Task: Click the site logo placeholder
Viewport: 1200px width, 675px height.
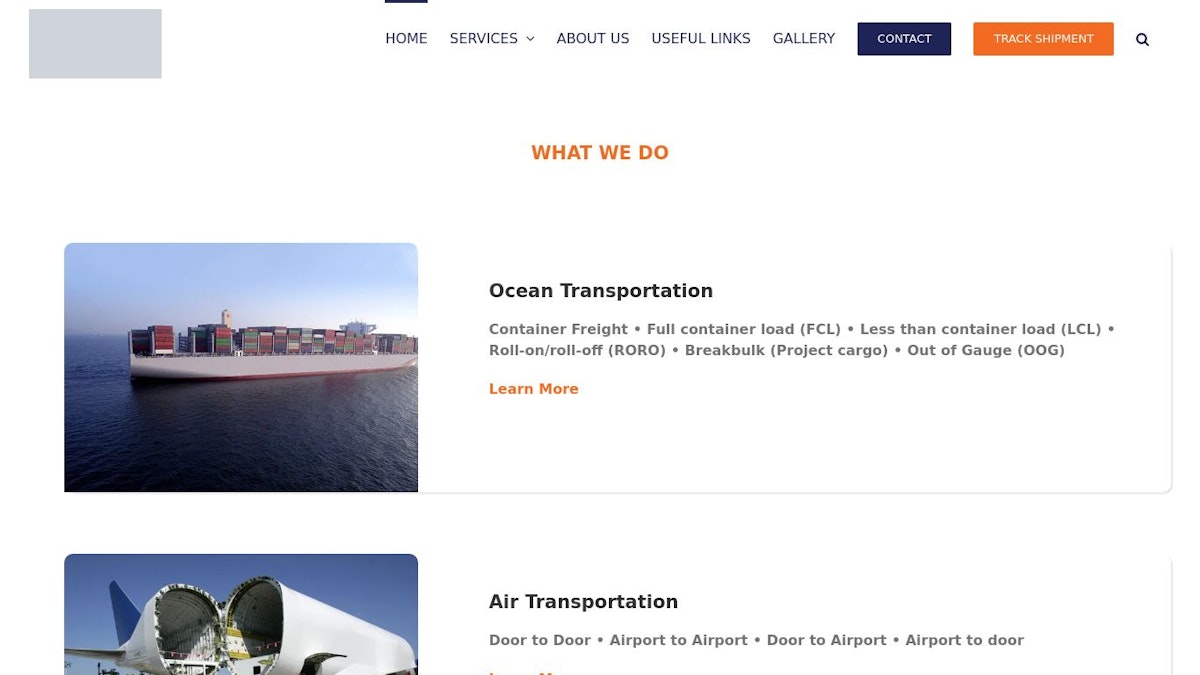Action: 95,44
